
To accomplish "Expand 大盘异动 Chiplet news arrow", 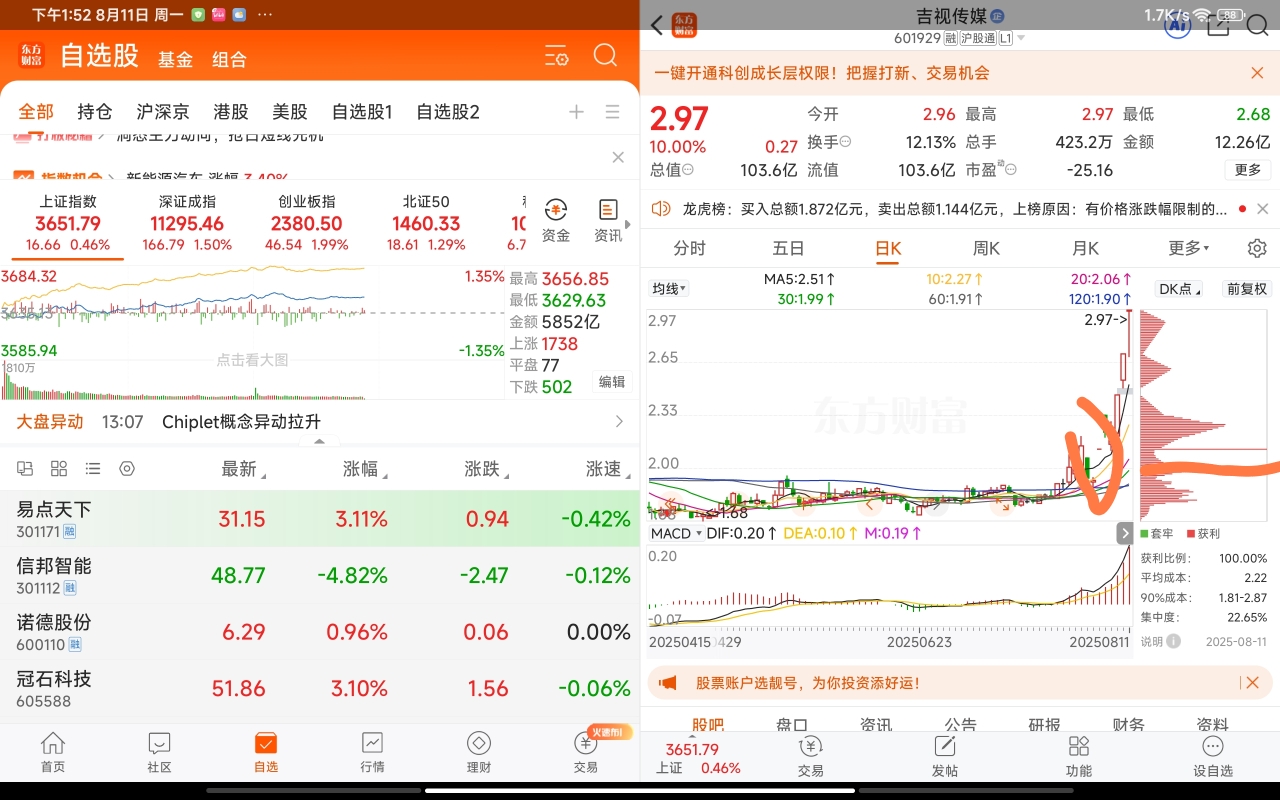I will tap(619, 422).
